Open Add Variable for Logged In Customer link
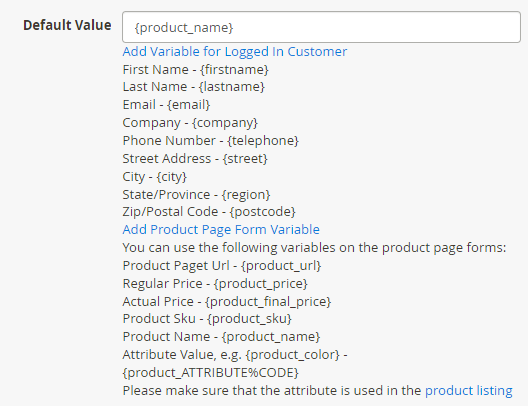Viewport: 528px width, 406px height. pos(235,52)
